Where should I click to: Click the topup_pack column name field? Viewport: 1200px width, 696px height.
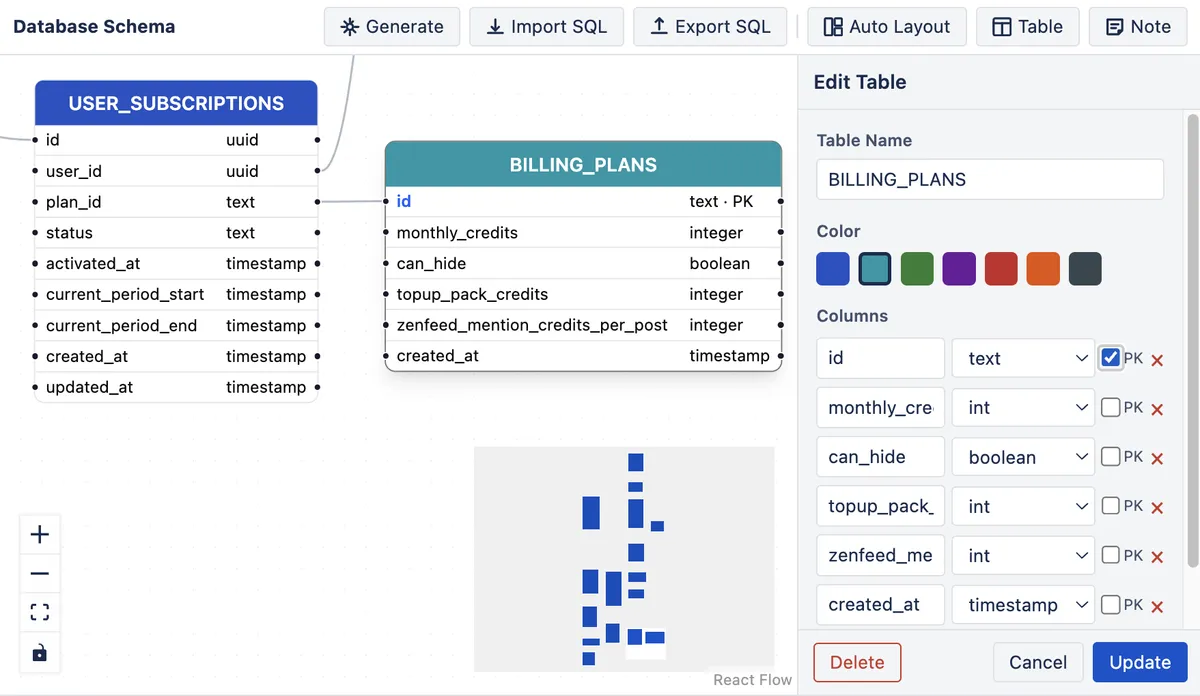coord(880,506)
